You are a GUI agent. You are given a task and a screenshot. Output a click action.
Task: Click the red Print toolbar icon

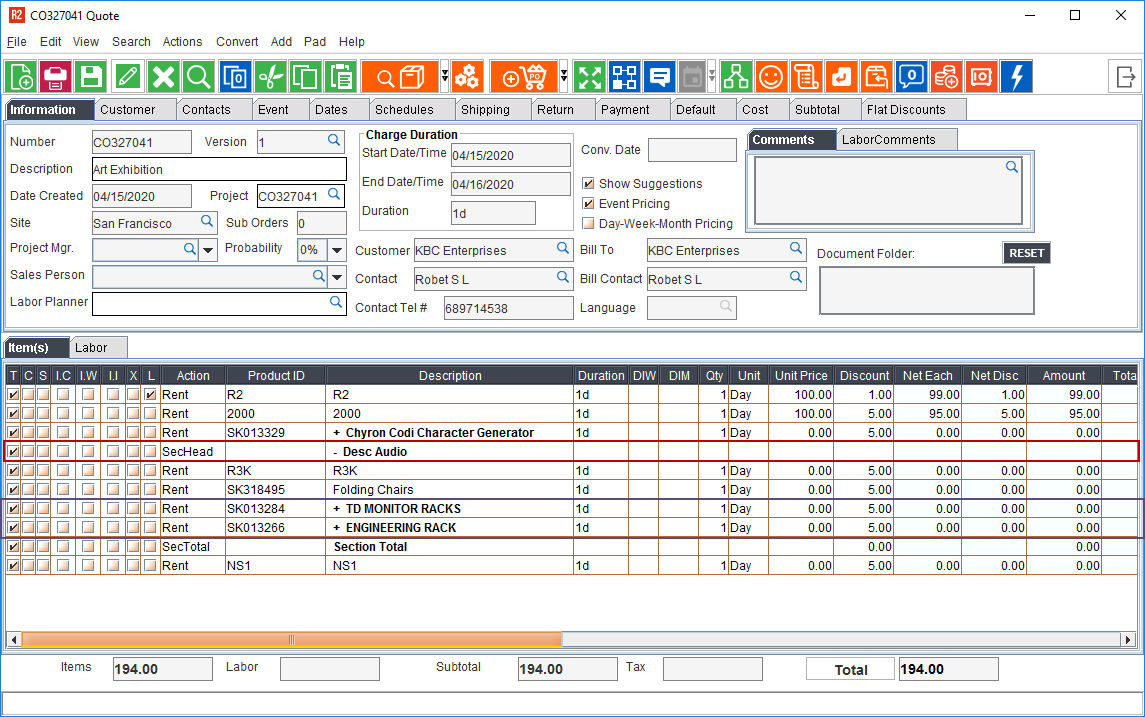coord(56,77)
